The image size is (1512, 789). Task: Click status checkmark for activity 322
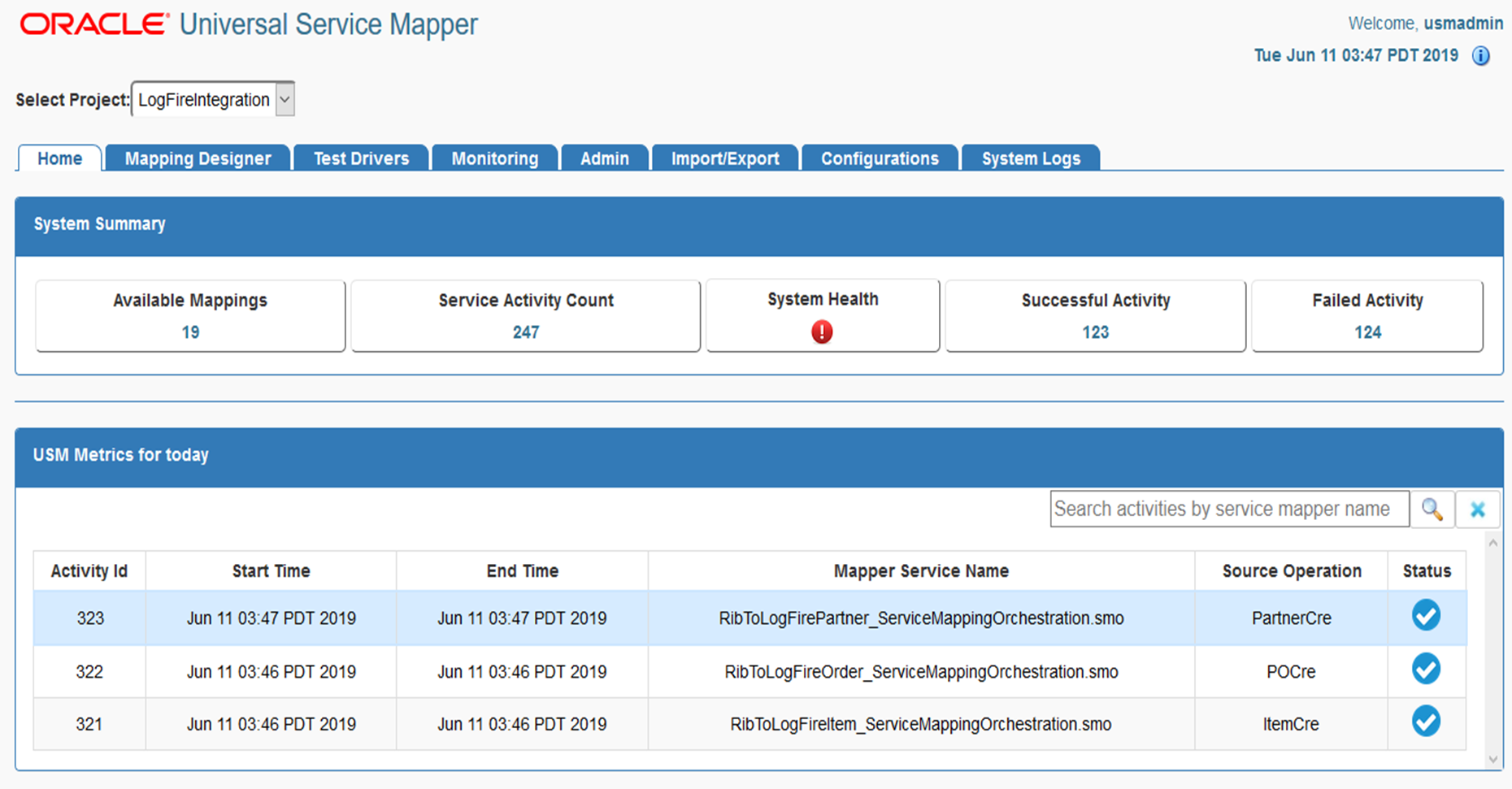[1426, 669]
